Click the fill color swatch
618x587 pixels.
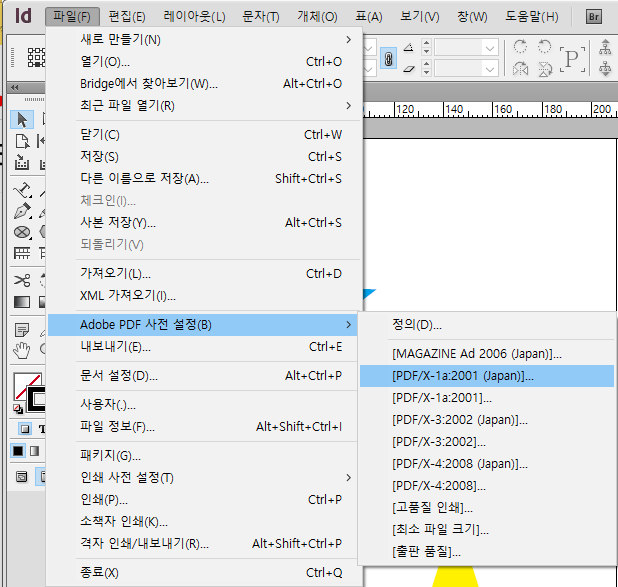coord(24,384)
